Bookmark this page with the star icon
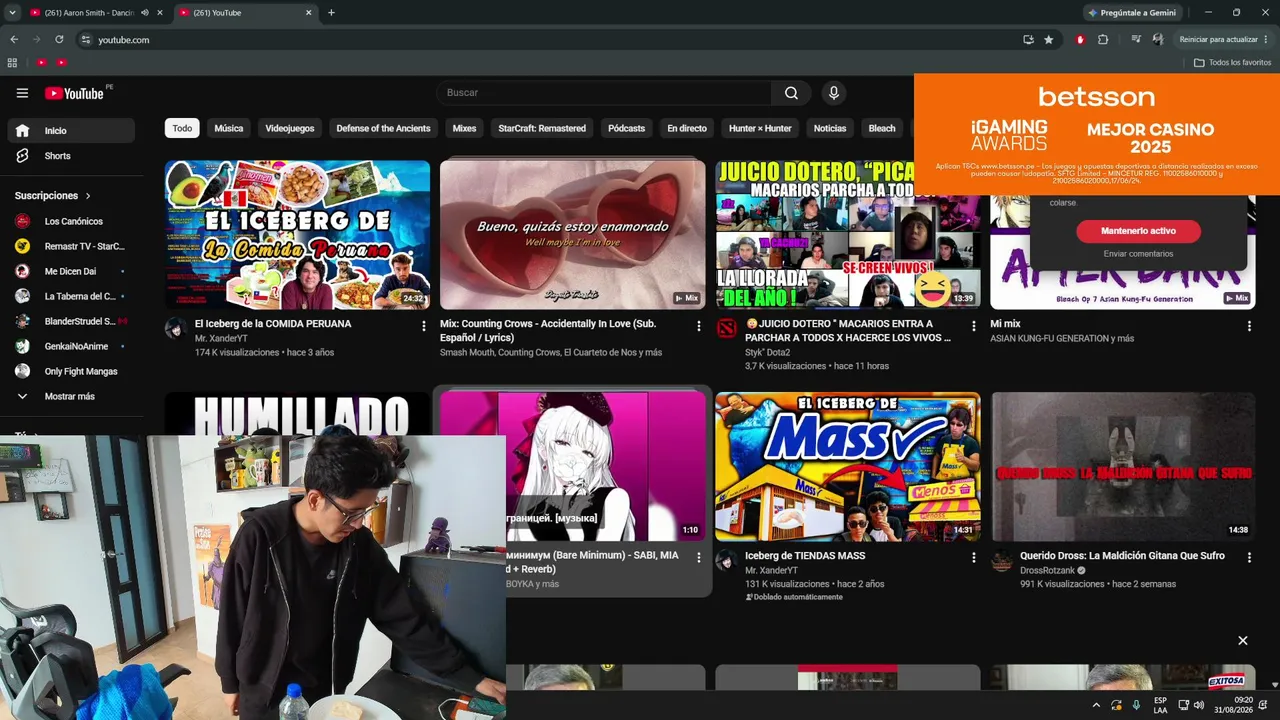The height and width of the screenshot is (720, 1280). click(1048, 40)
